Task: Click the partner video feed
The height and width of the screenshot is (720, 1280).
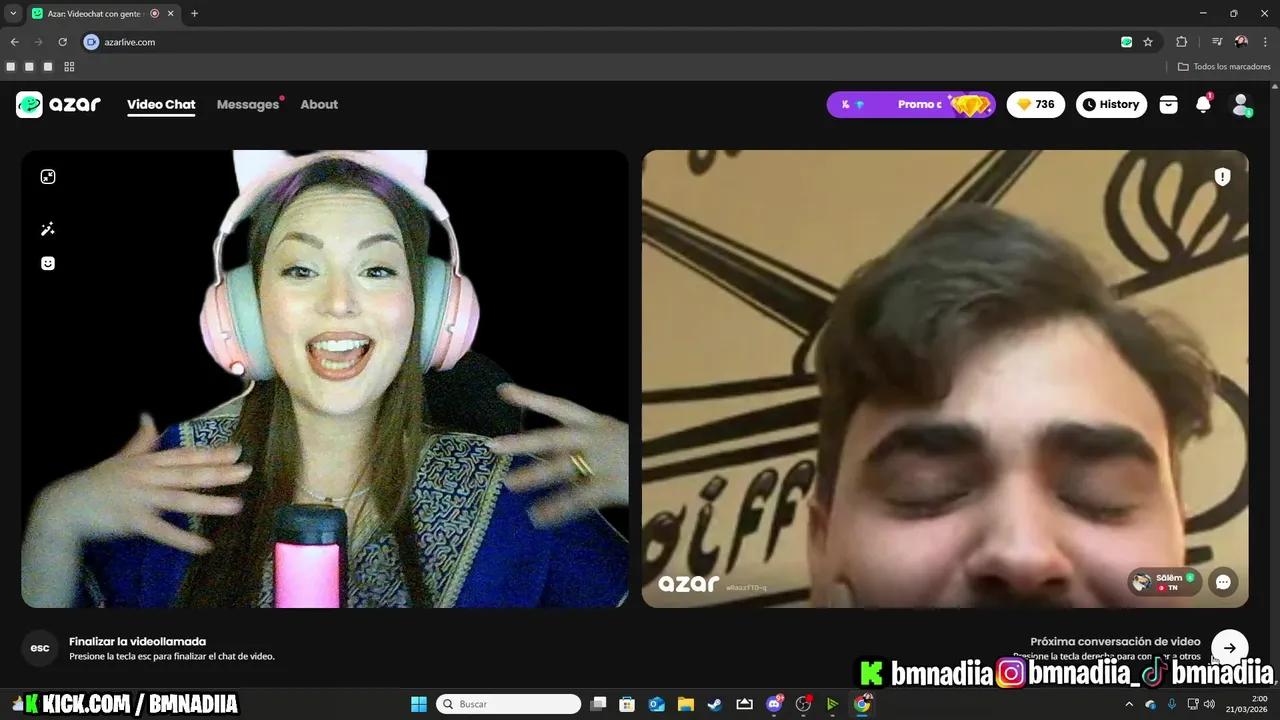Action: 945,379
